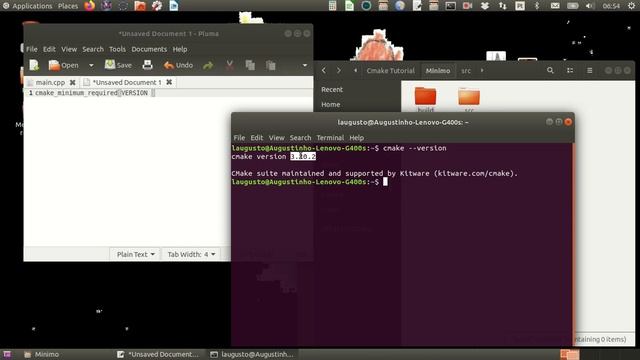Expand the Open recent files arrow in Pluma
This screenshot has height=360, width=640.
91,65
